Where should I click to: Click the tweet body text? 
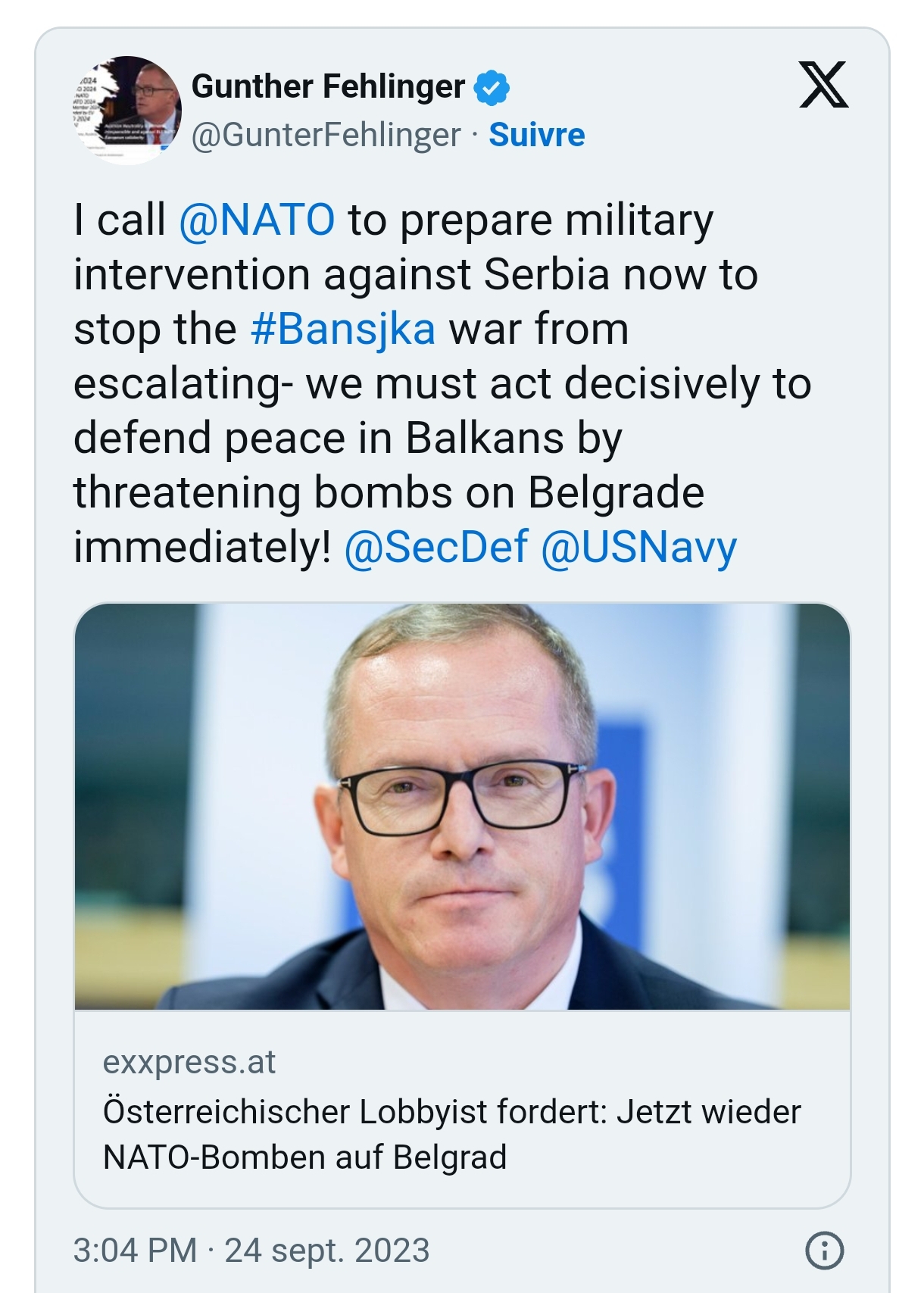click(442, 383)
